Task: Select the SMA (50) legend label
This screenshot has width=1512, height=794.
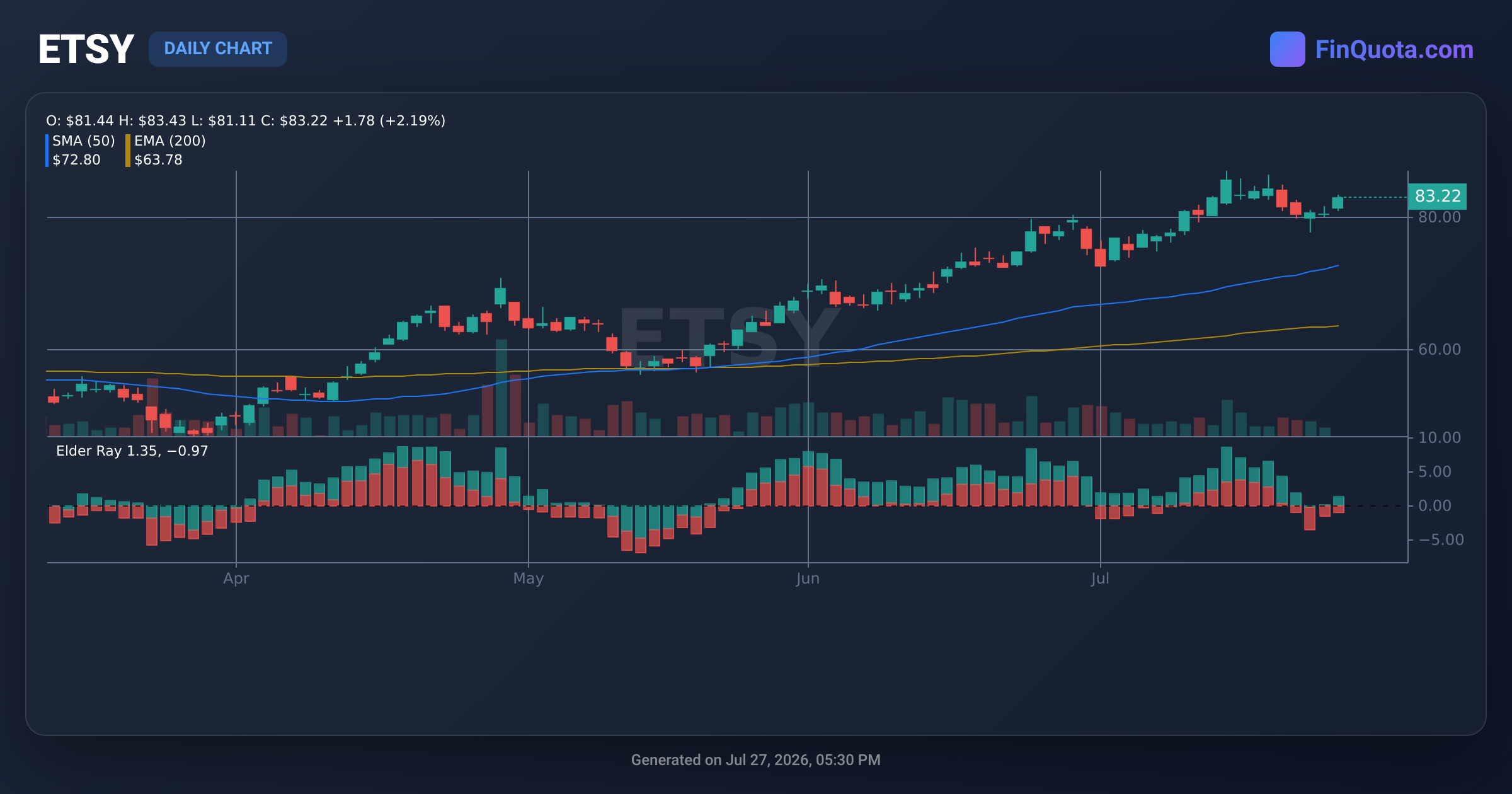Action: click(84, 141)
